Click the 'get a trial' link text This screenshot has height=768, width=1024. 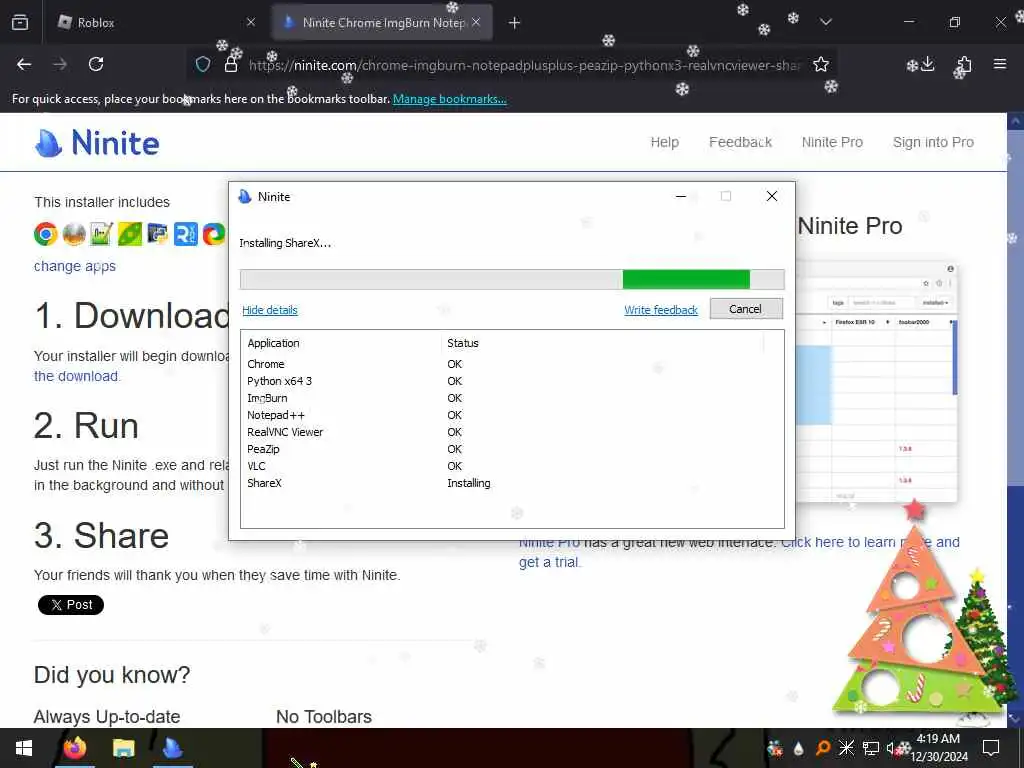(549, 562)
